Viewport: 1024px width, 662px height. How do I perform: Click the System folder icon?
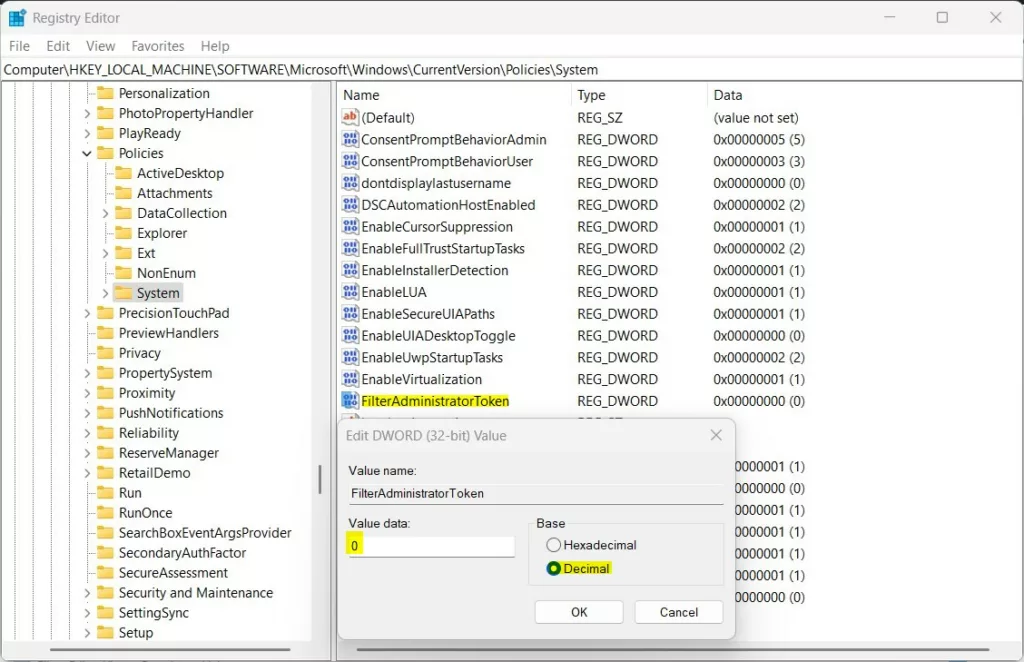click(x=123, y=293)
